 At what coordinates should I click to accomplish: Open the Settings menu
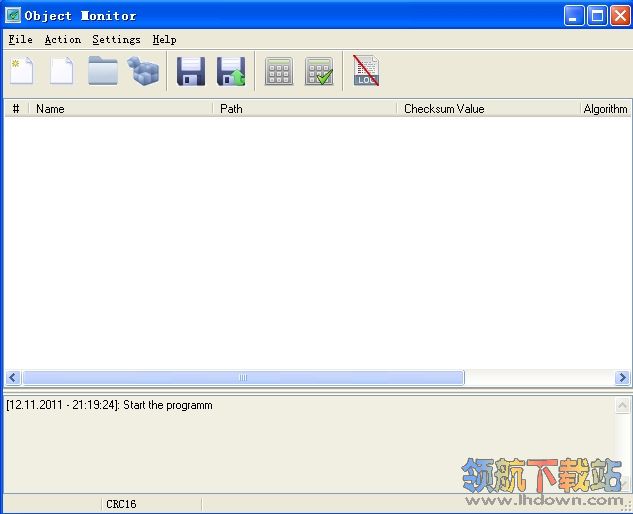click(116, 40)
